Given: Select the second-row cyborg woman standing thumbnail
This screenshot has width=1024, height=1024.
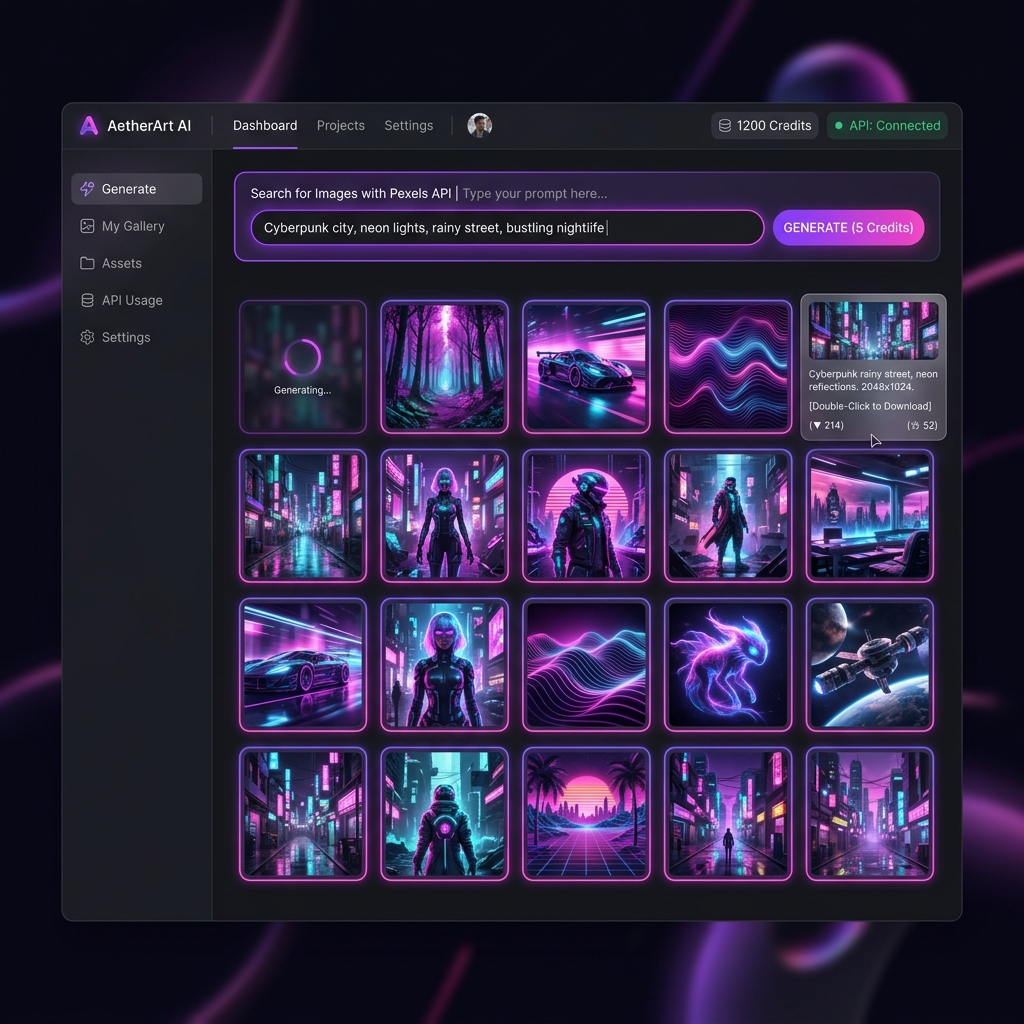Looking at the screenshot, I should [x=445, y=515].
